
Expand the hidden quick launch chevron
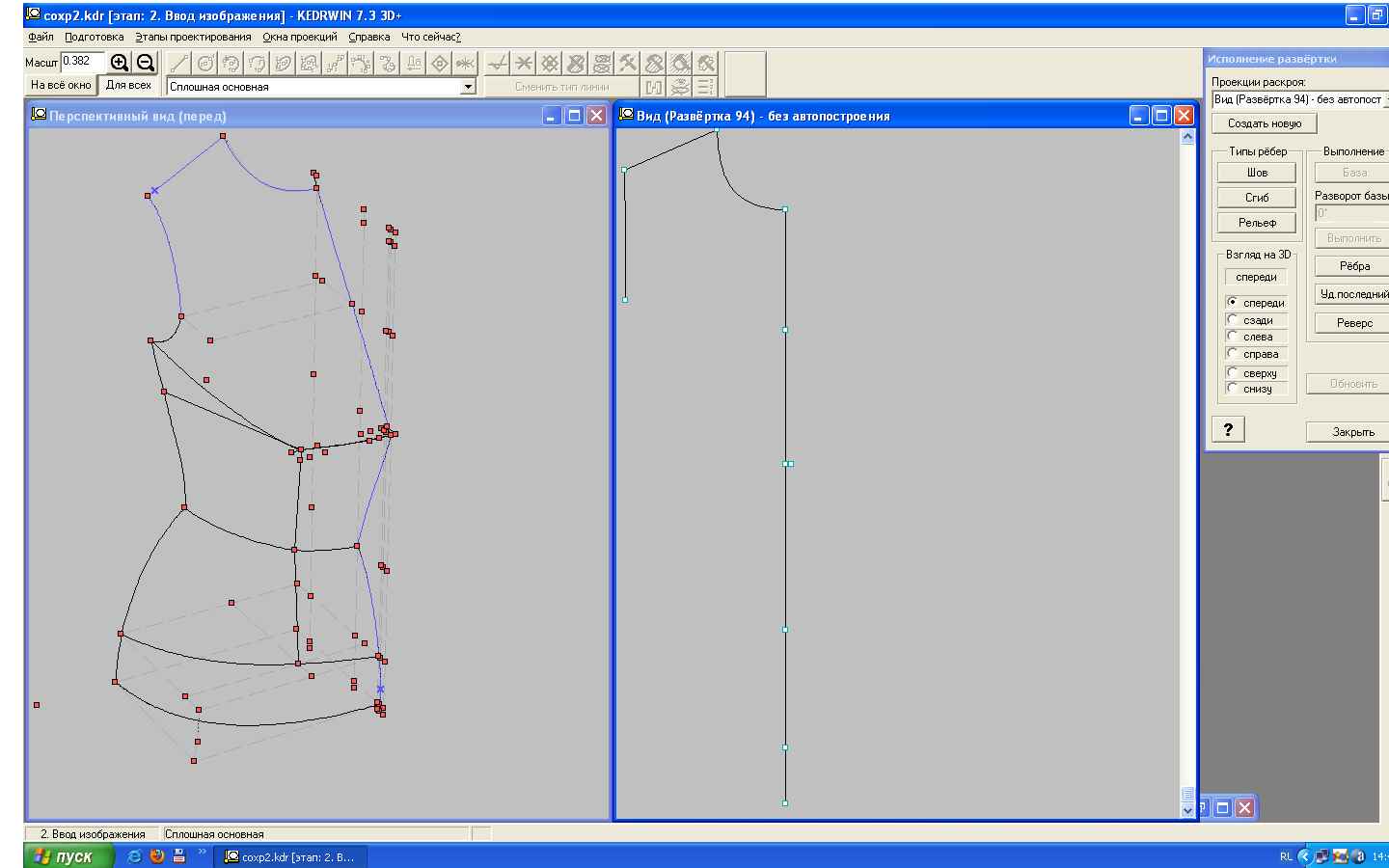203,853
